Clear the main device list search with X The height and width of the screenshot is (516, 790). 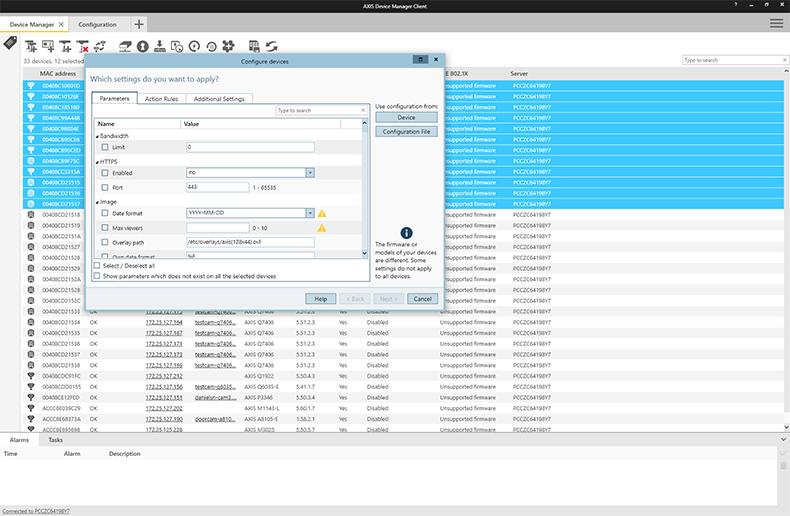click(x=784, y=60)
